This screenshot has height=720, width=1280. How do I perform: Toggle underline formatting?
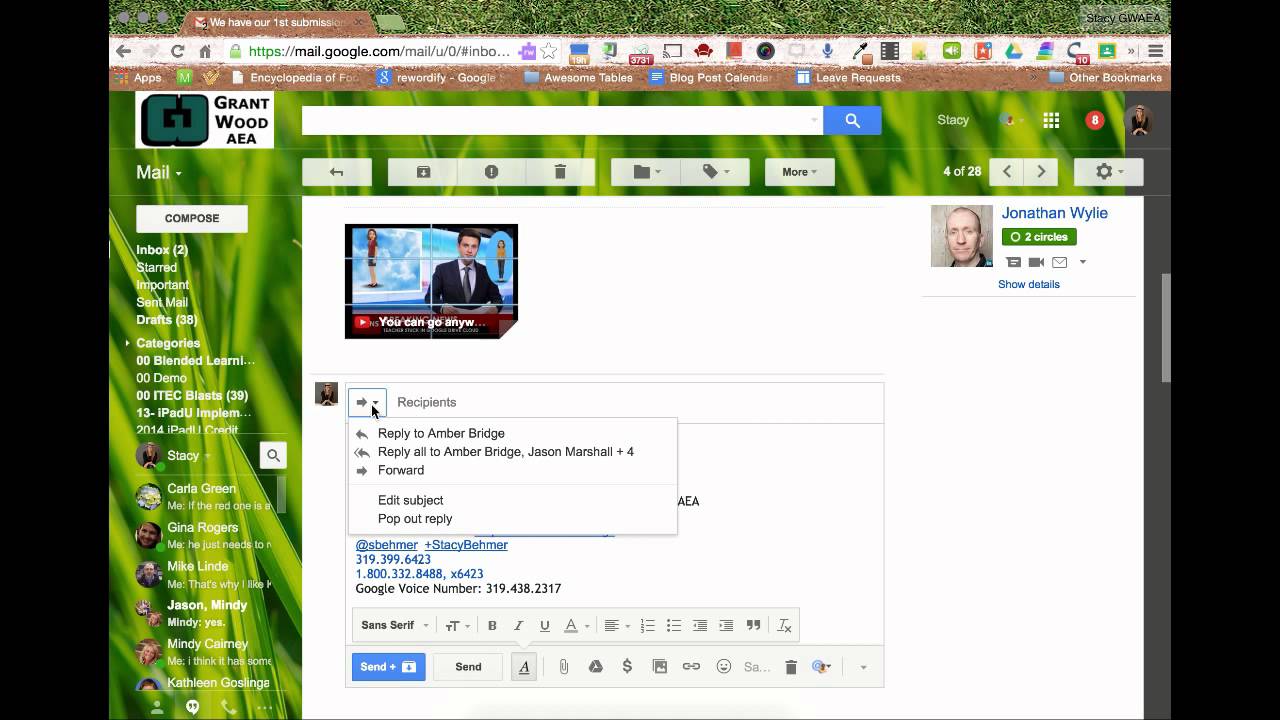point(545,626)
